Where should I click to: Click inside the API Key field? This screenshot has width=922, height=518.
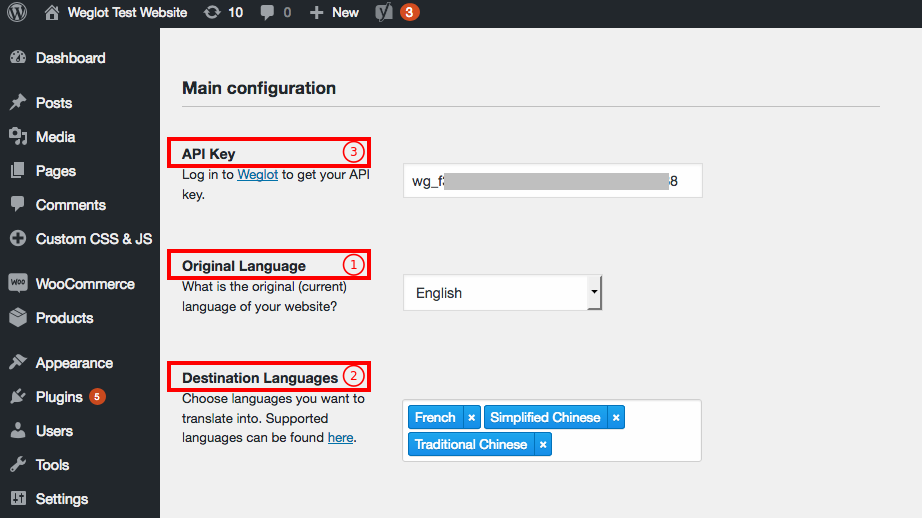(x=552, y=181)
